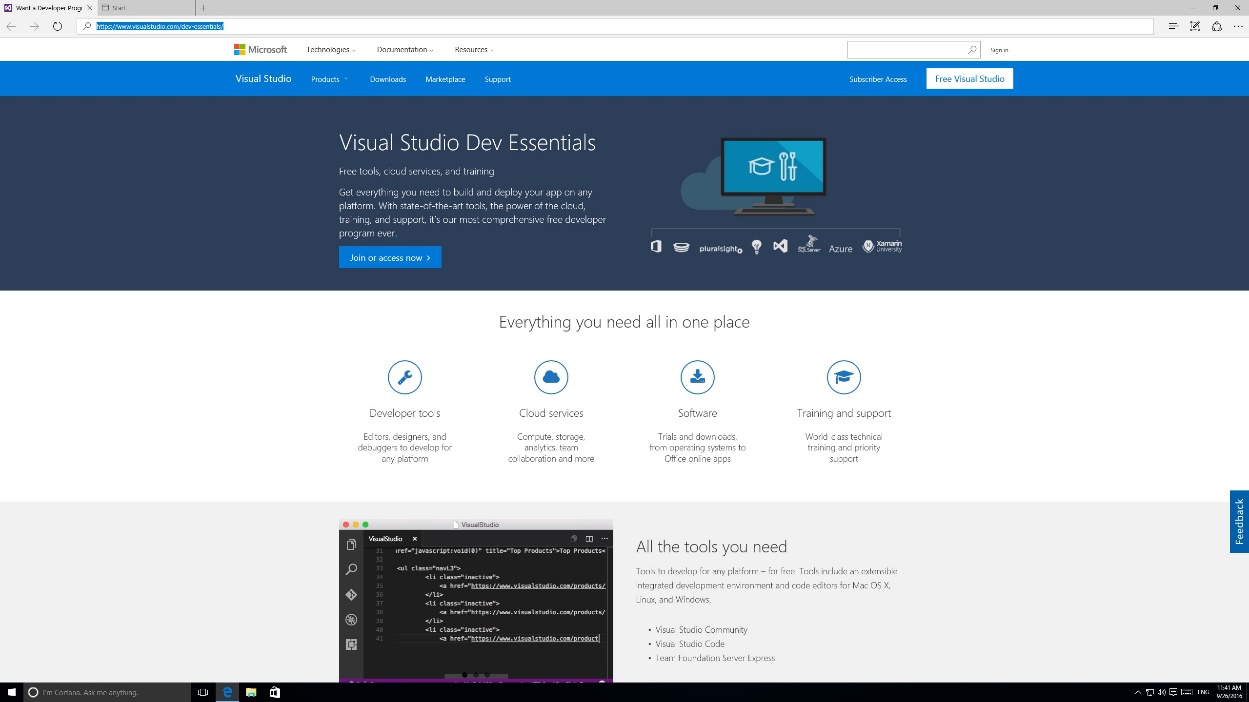Click the 'All the tools you need' heading

click(711, 547)
